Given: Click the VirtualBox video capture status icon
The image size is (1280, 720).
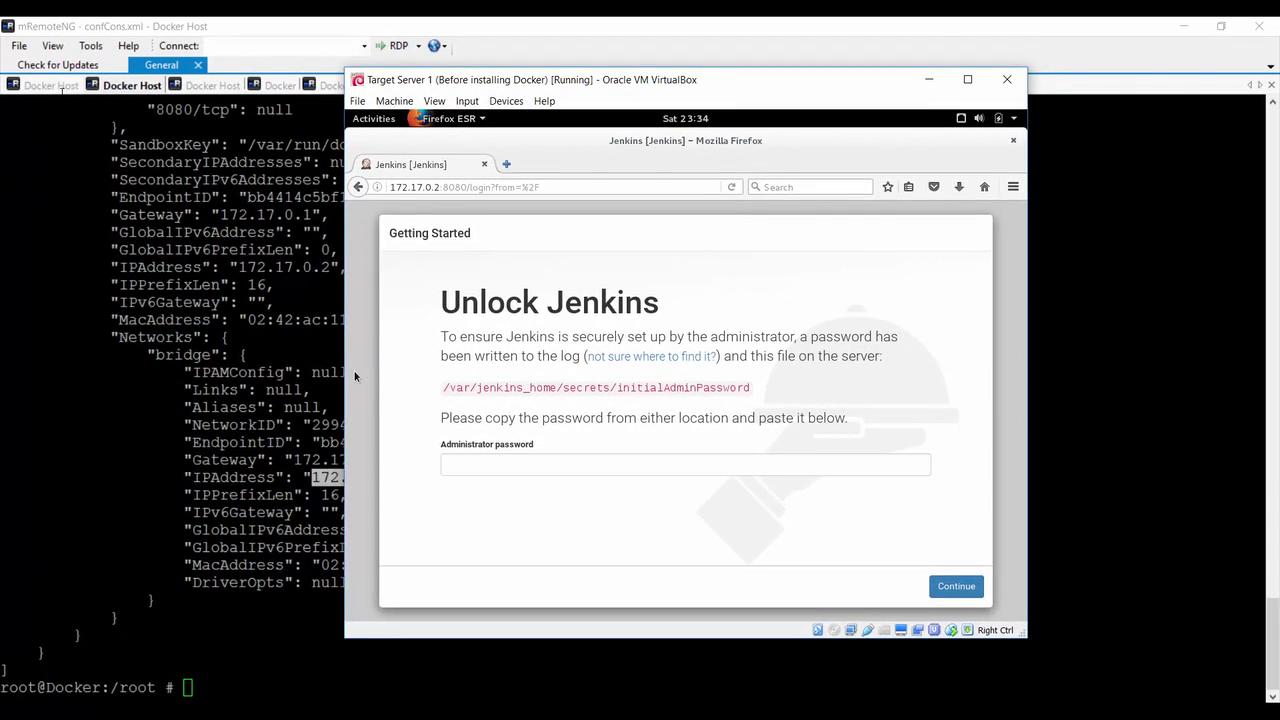Looking at the screenshot, I should coord(918,630).
